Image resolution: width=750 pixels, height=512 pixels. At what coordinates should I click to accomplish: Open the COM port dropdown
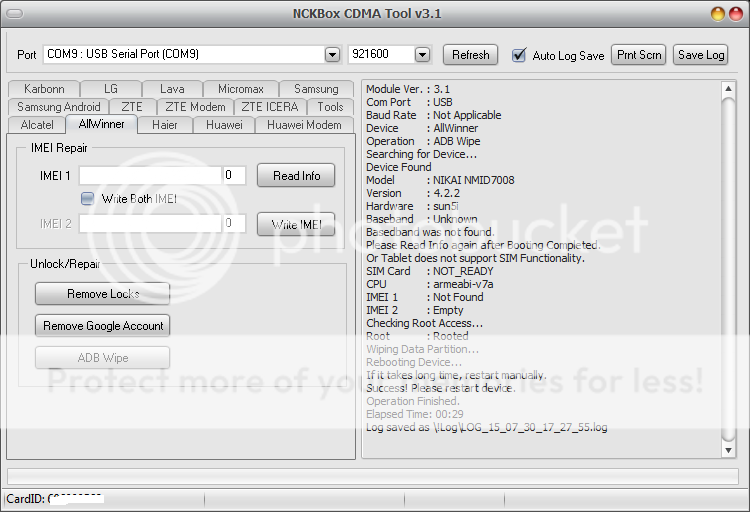[x=332, y=55]
